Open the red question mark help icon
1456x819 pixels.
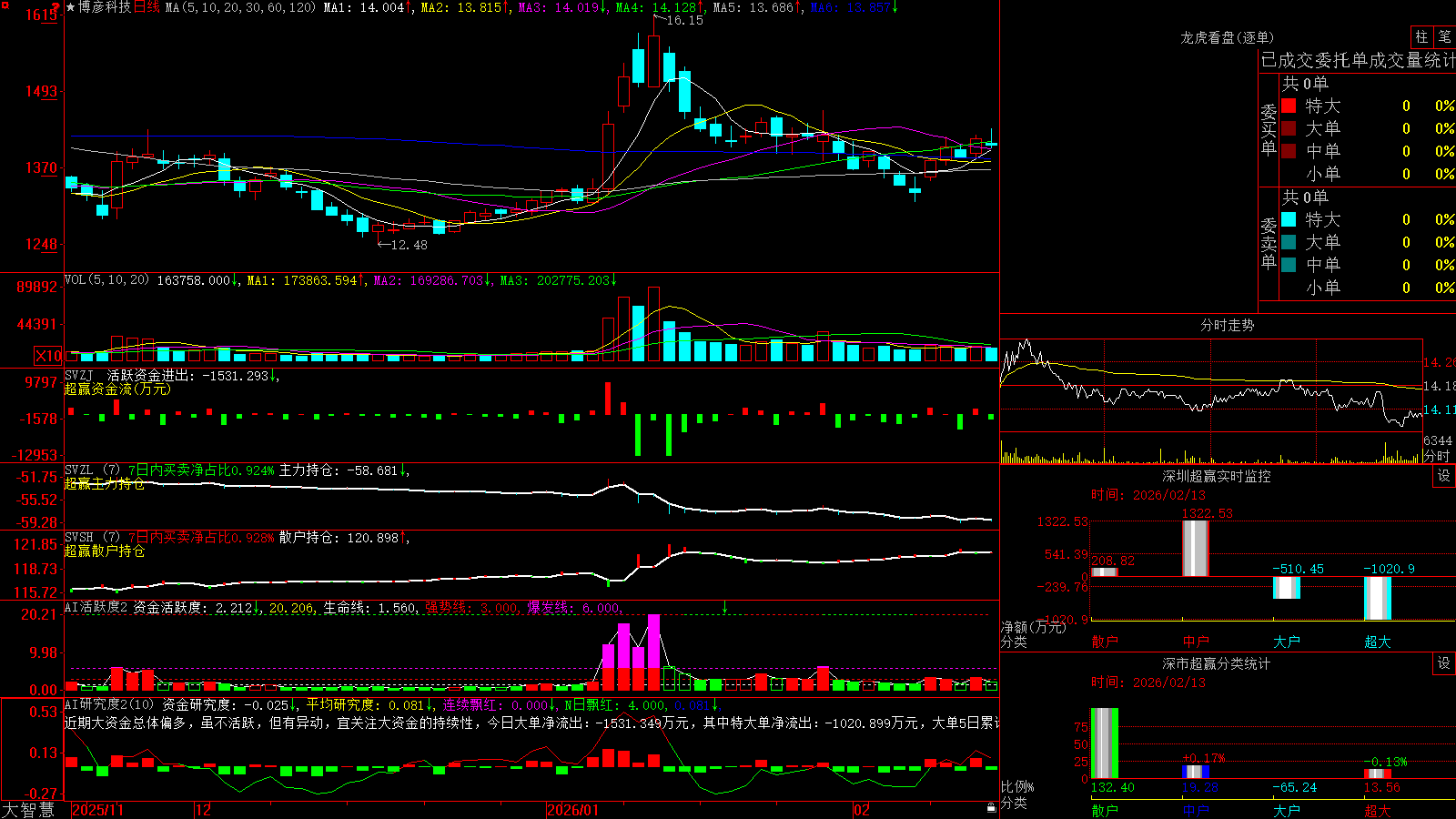coord(56,7)
